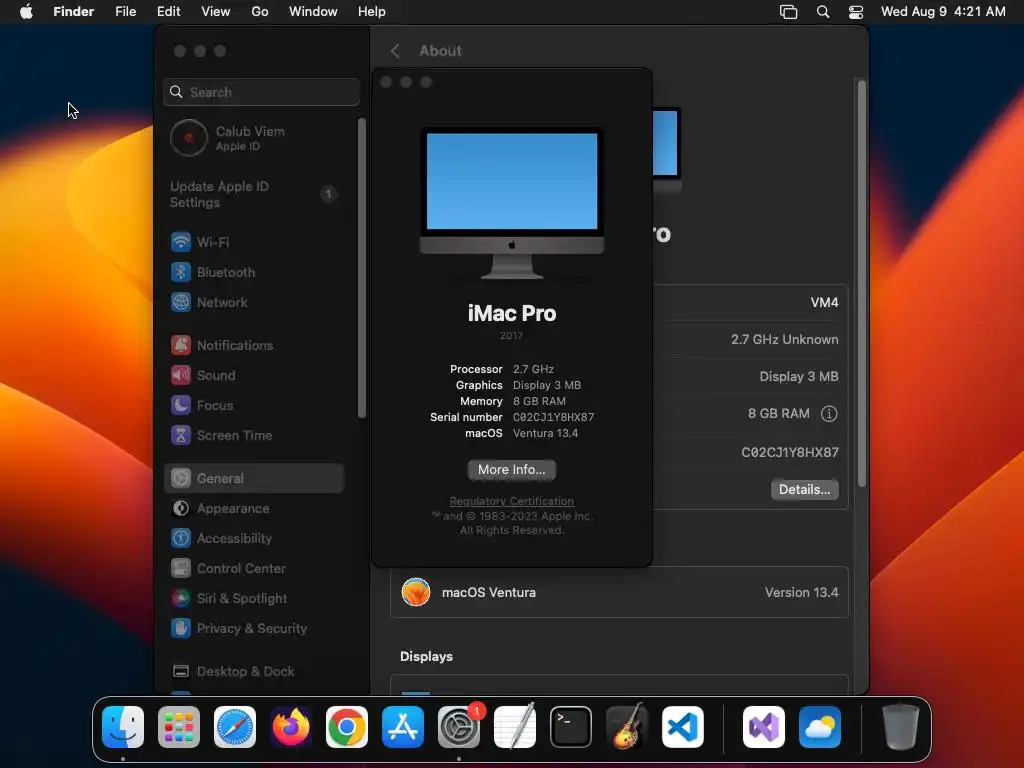Open the Window menu
This screenshot has height=768, width=1024.
point(313,12)
